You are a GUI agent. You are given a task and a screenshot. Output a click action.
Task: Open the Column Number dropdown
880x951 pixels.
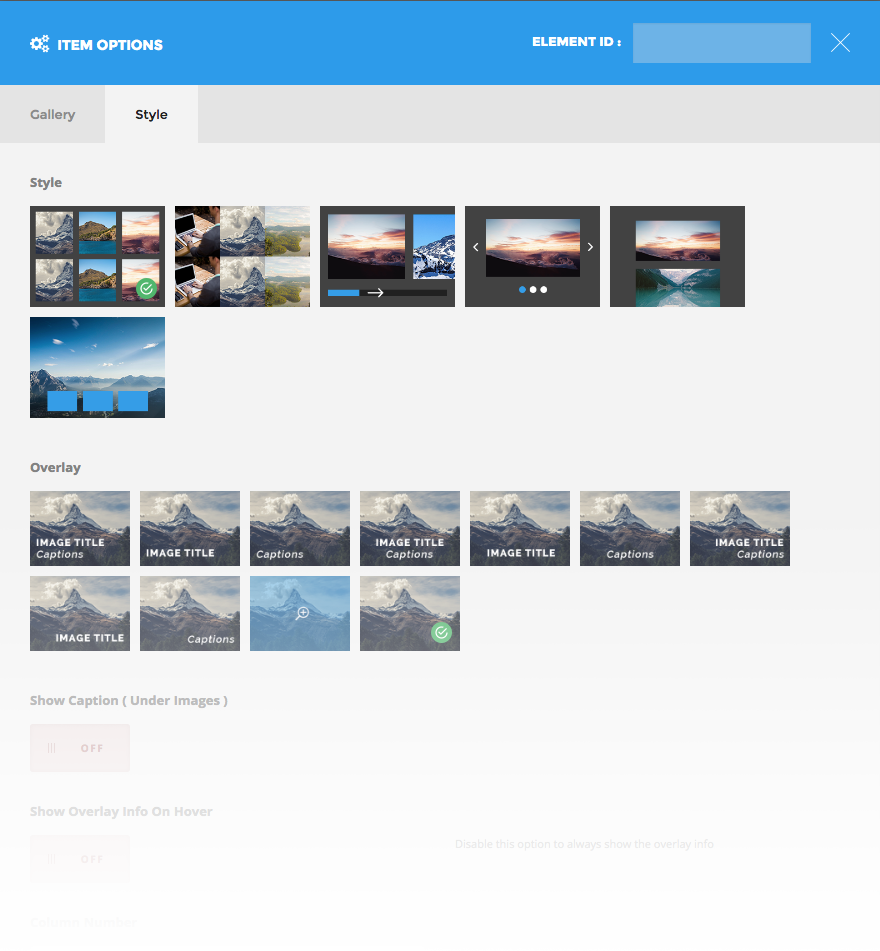[x=227, y=946]
